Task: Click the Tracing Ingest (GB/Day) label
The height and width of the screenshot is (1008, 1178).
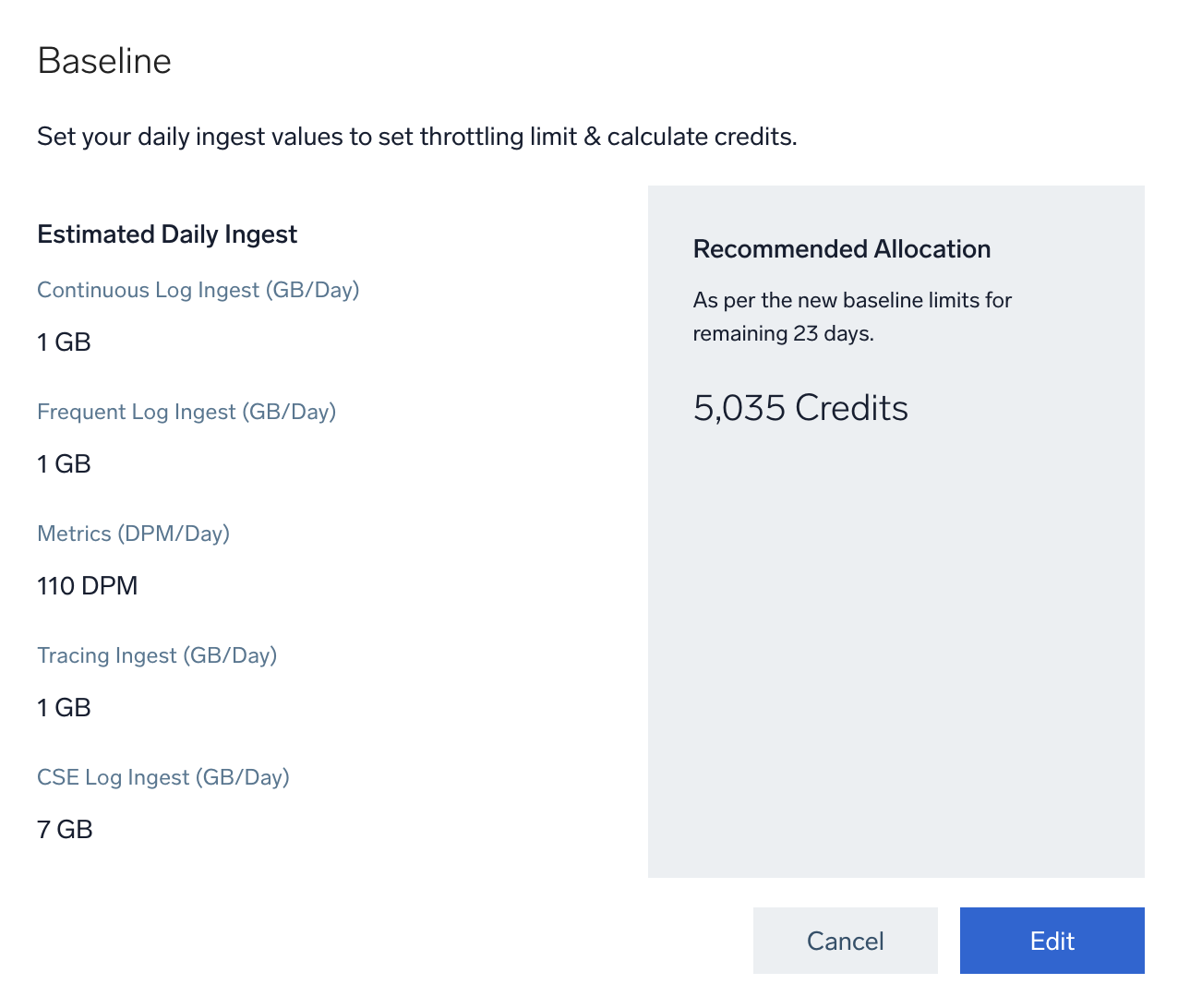Action: click(x=157, y=655)
